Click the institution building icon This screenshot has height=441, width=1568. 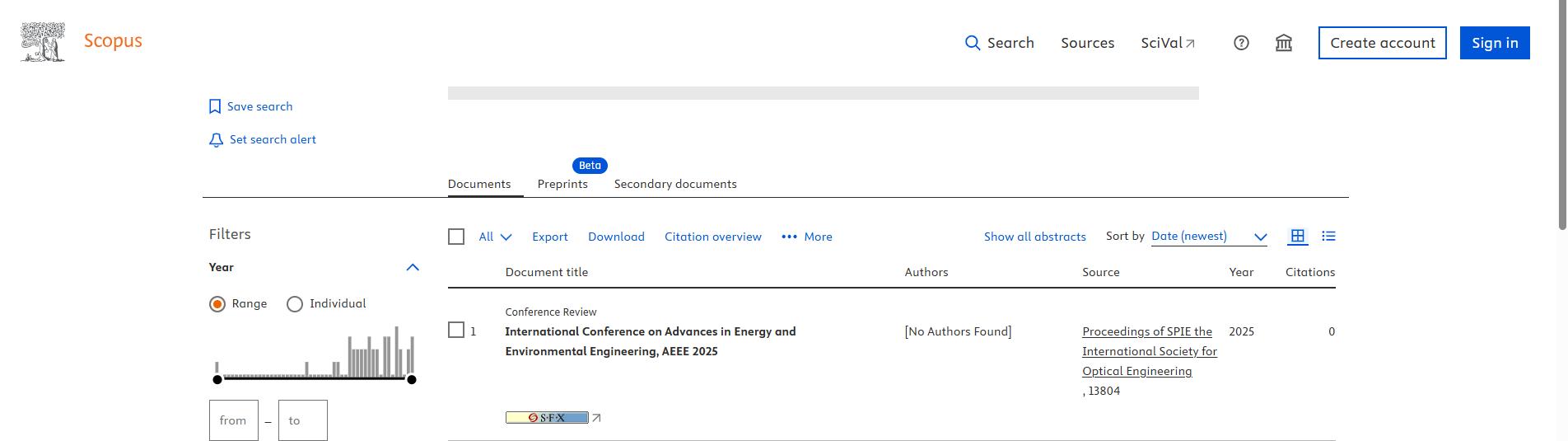pyautogui.click(x=1283, y=43)
